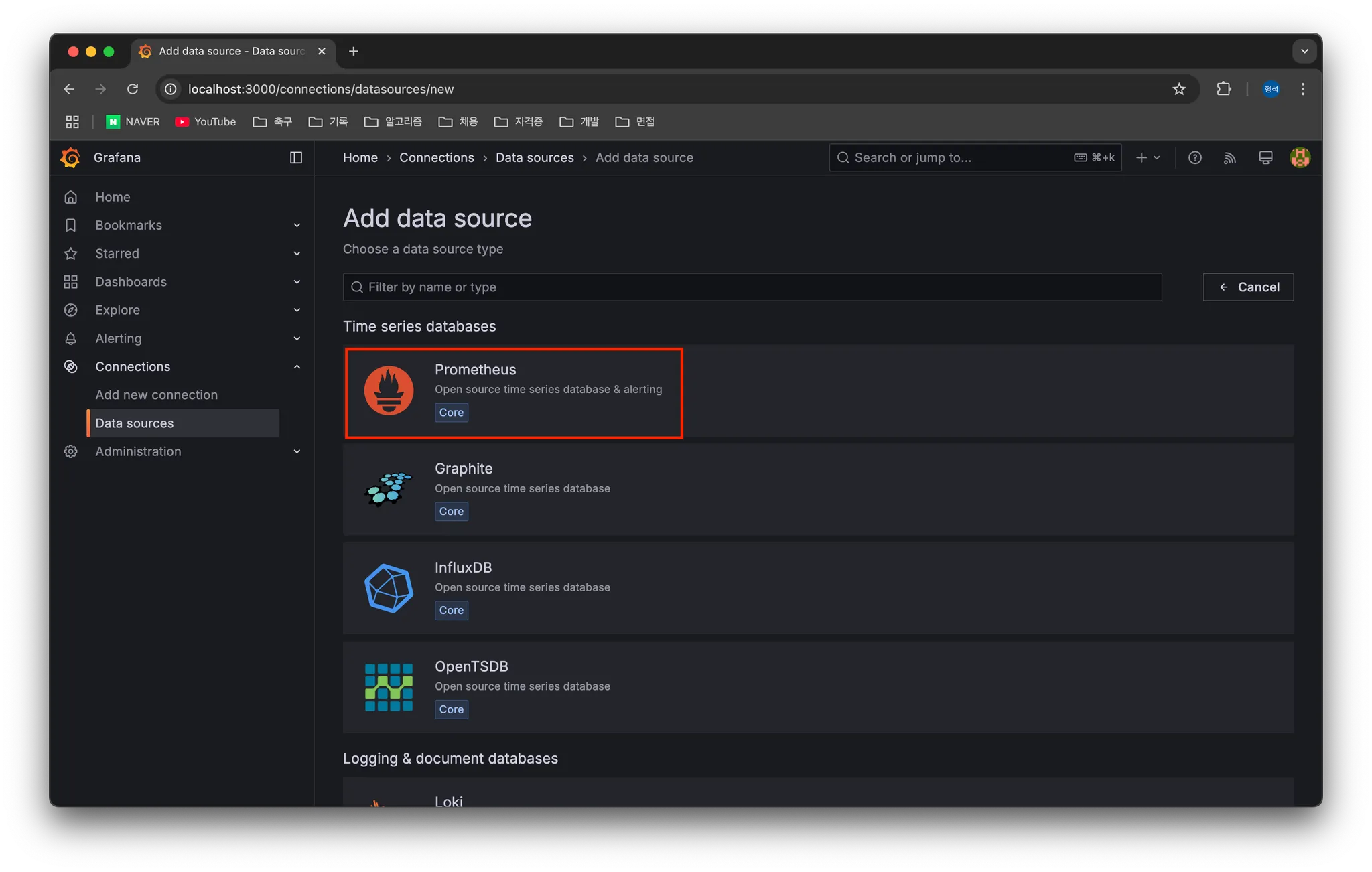This screenshot has height=872, width=1372.
Task: Focus the Filter by name input
Action: 752,287
